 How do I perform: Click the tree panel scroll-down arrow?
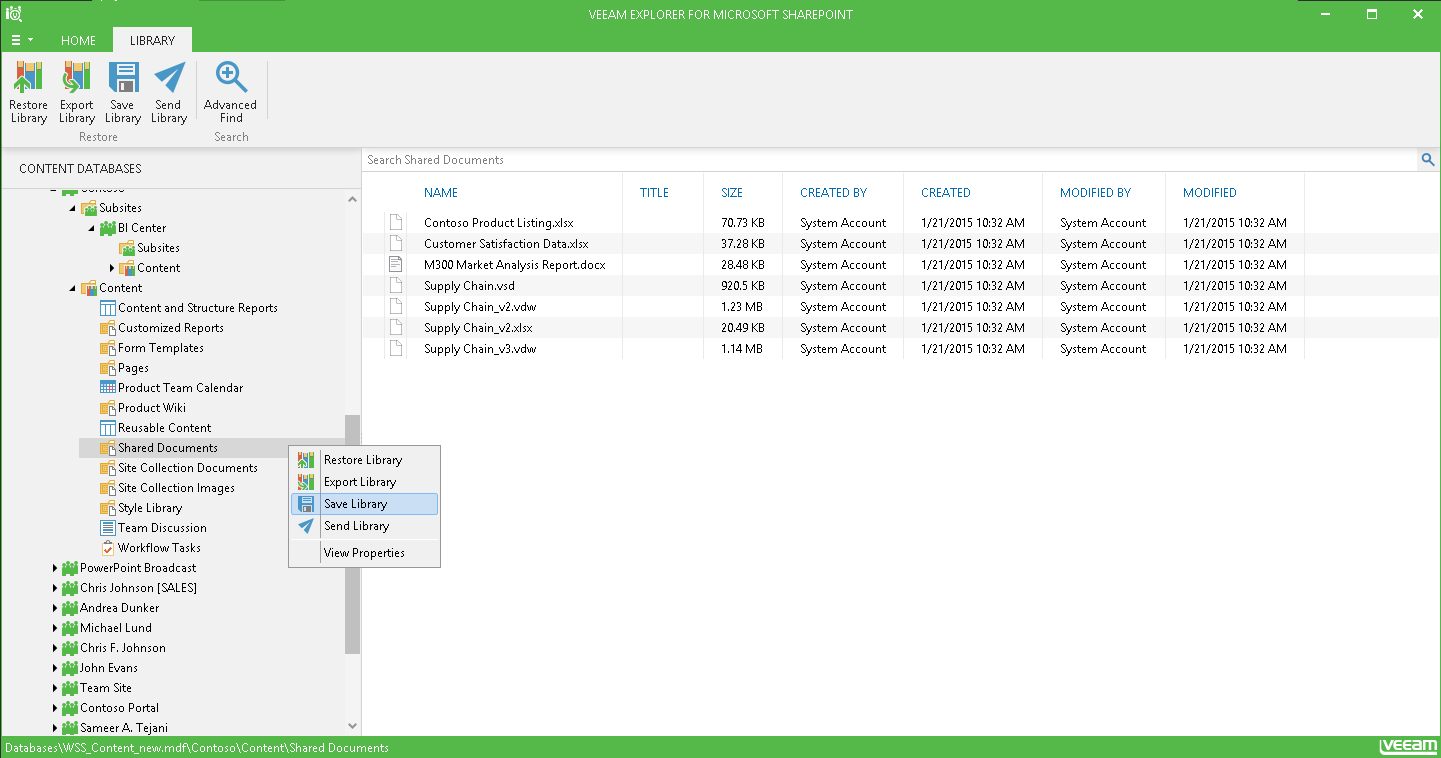click(352, 726)
